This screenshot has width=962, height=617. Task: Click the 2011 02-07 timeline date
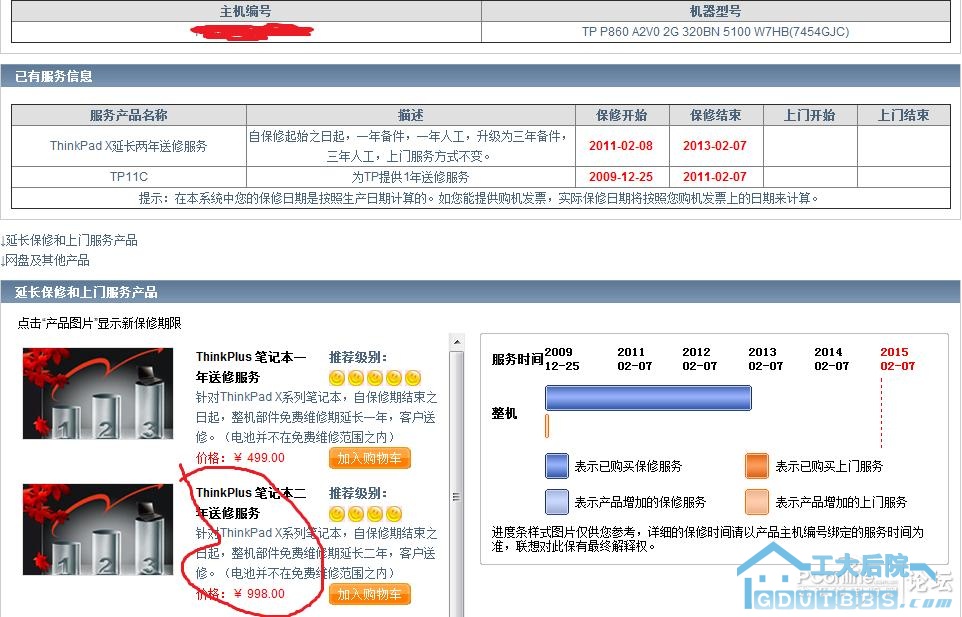pyautogui.click(x=634, y=359)
